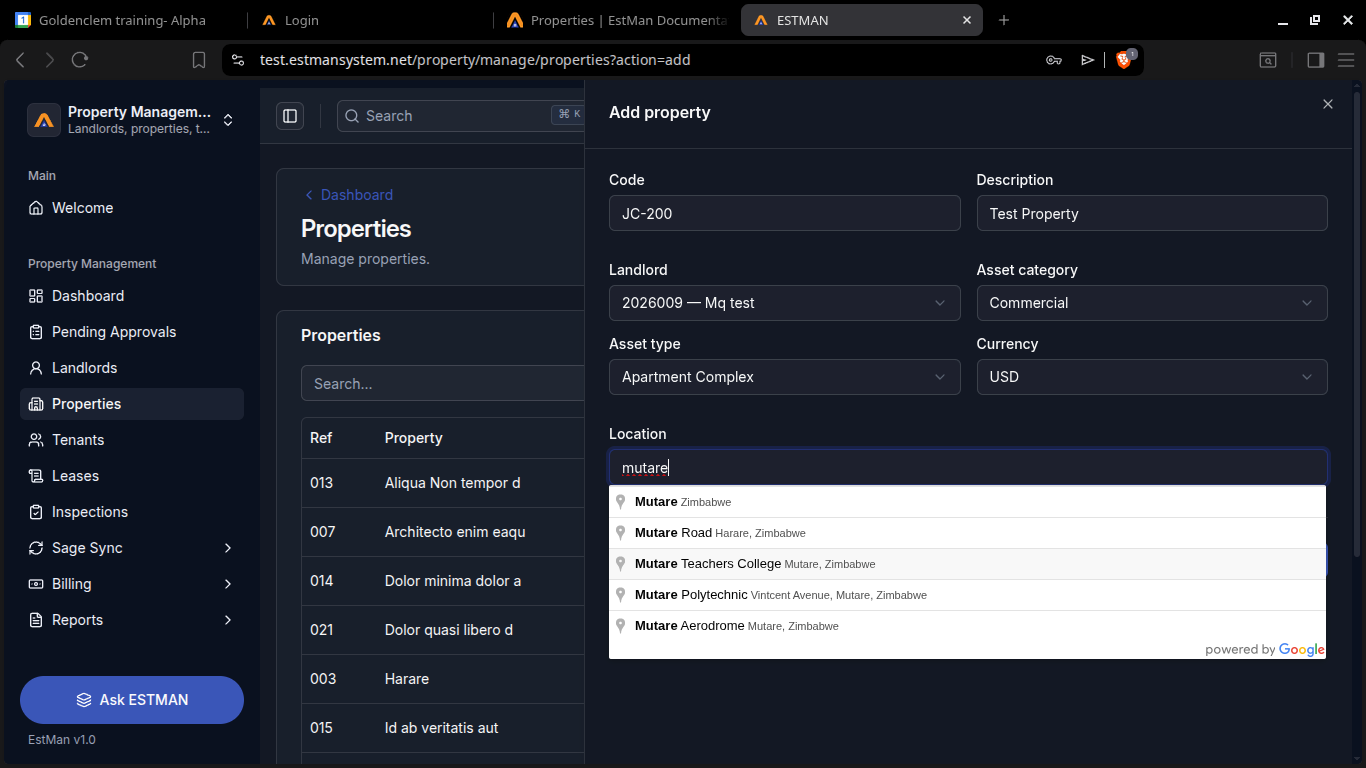The image size is (1366, 768).
Task: Open Property Management module switcher
Action: pos(132,120)
